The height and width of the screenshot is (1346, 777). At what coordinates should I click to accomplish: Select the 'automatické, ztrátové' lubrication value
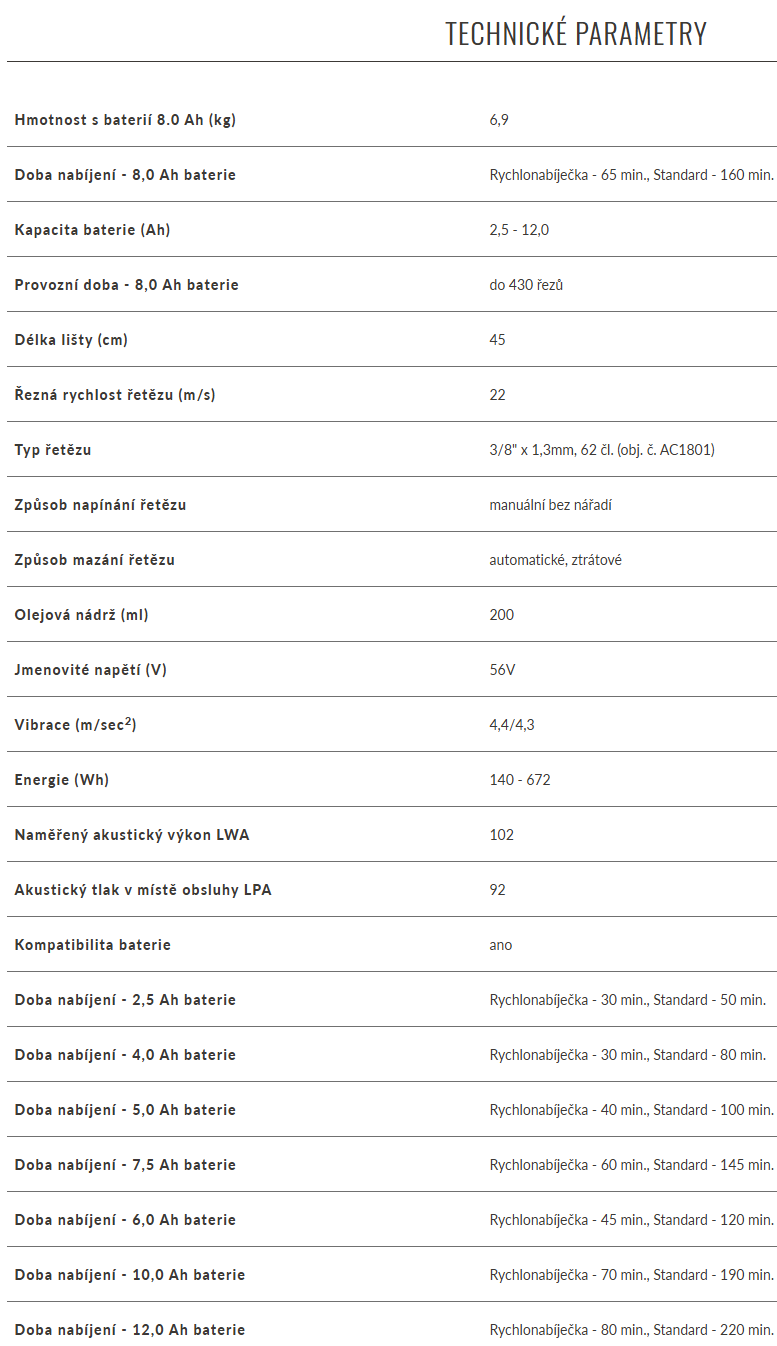coord(555,560)
